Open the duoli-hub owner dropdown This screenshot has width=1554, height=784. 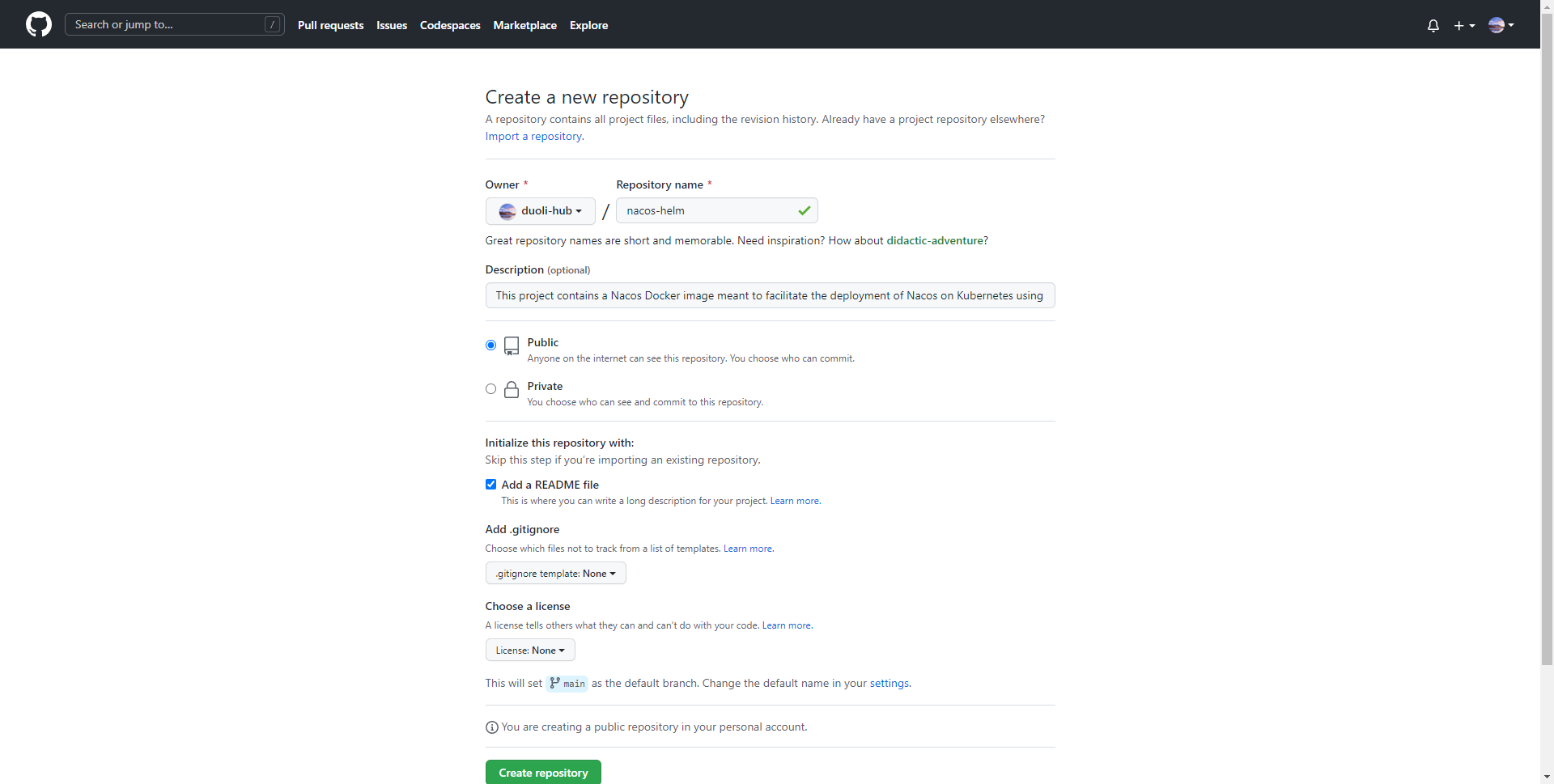click(x=540, y=211)
